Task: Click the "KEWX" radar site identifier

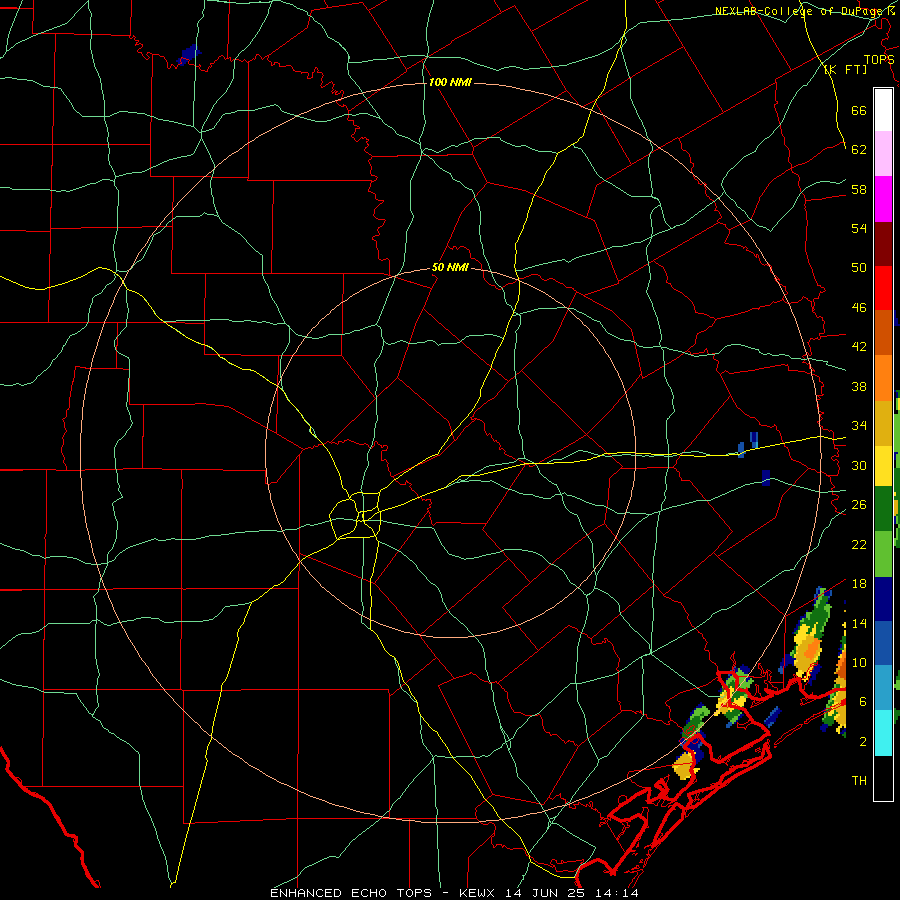Action: click(478, 893)
